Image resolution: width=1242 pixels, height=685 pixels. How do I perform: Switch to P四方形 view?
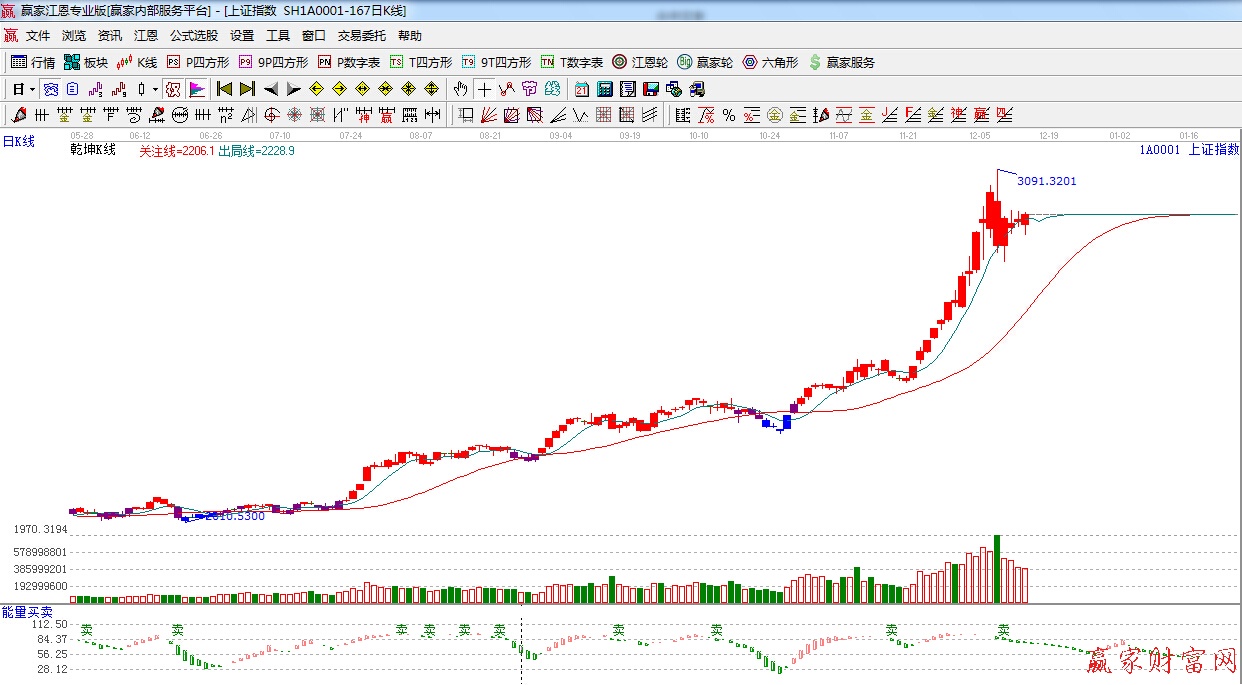198,62
